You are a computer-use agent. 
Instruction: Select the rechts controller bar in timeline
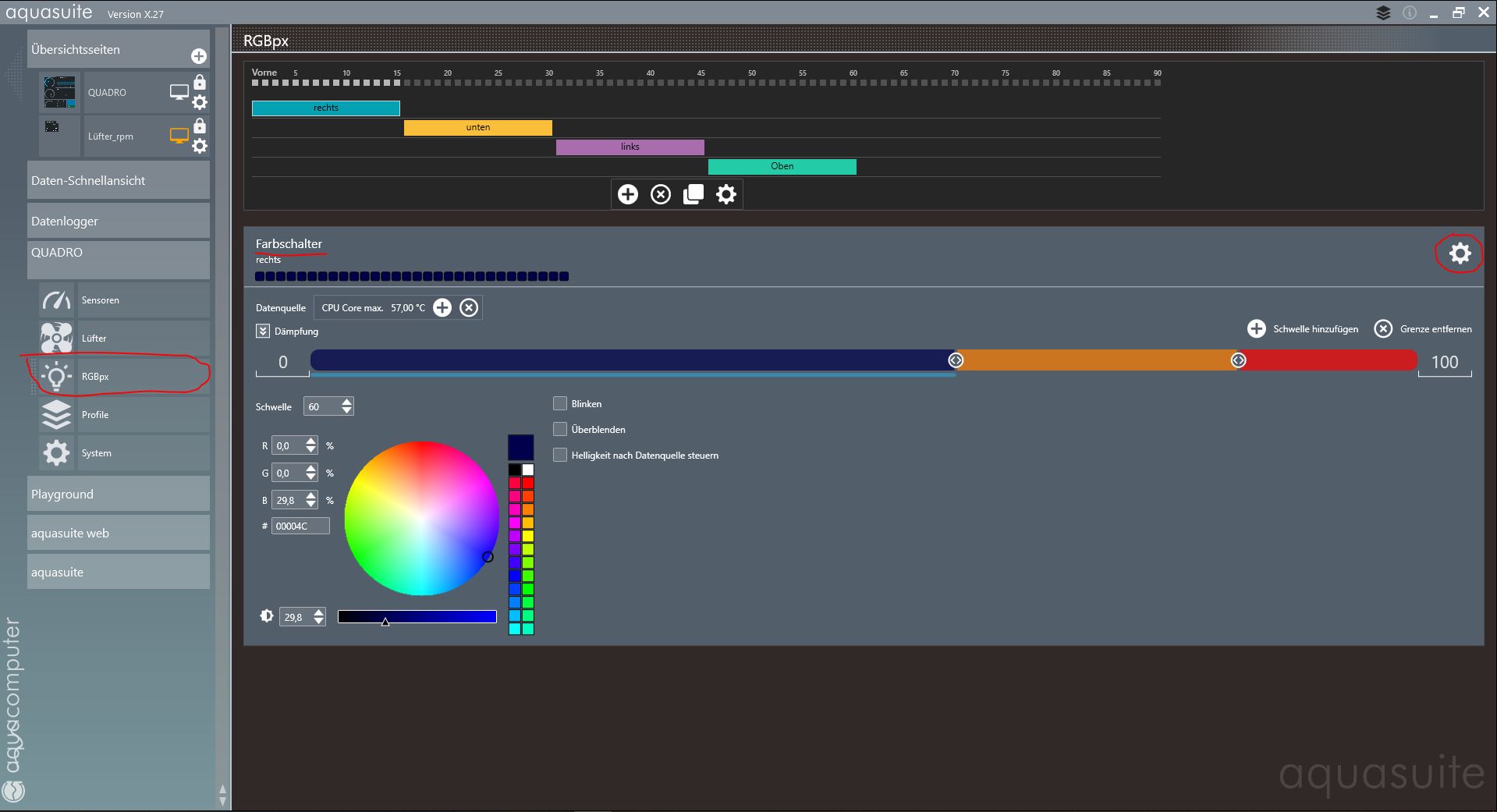click(326, 108)
